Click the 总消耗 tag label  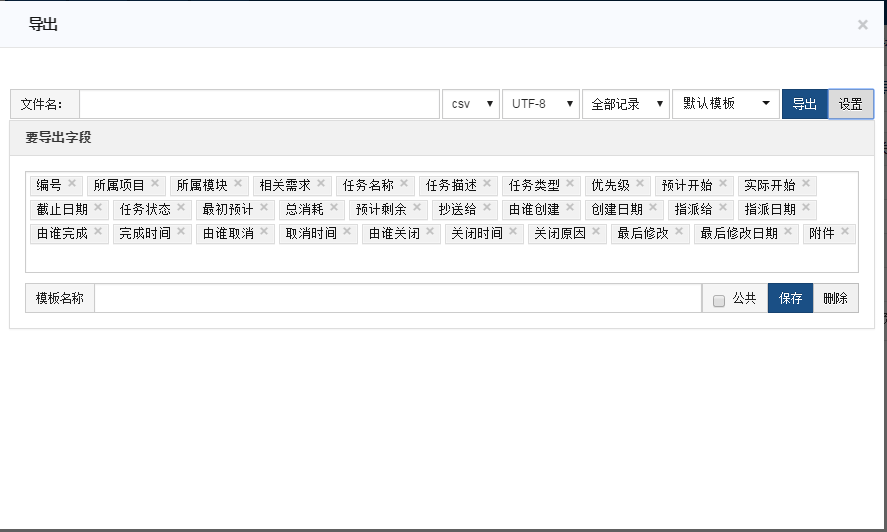(x=304, y=209)
